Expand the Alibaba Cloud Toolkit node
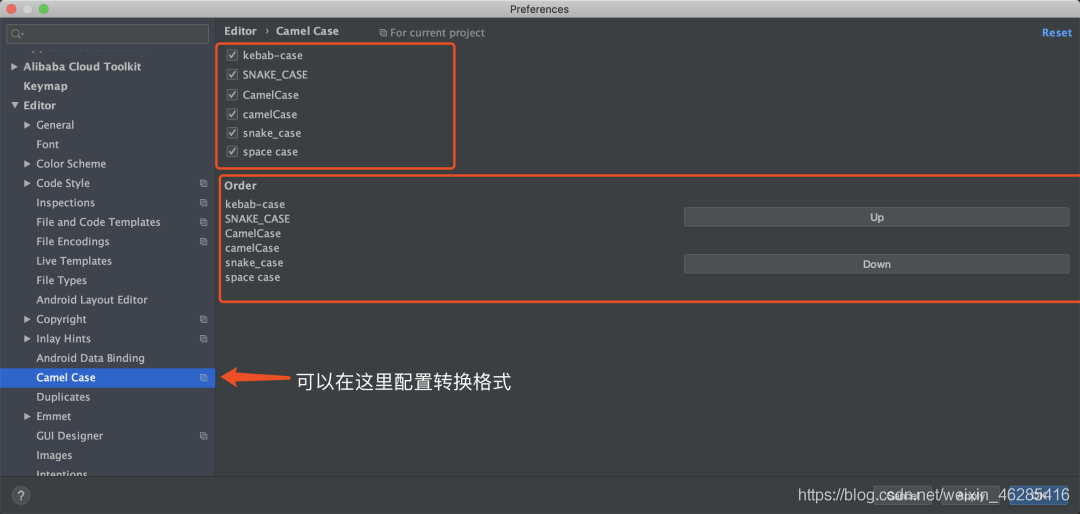Viewport: 1080px width, 514px height. point(14,67)
